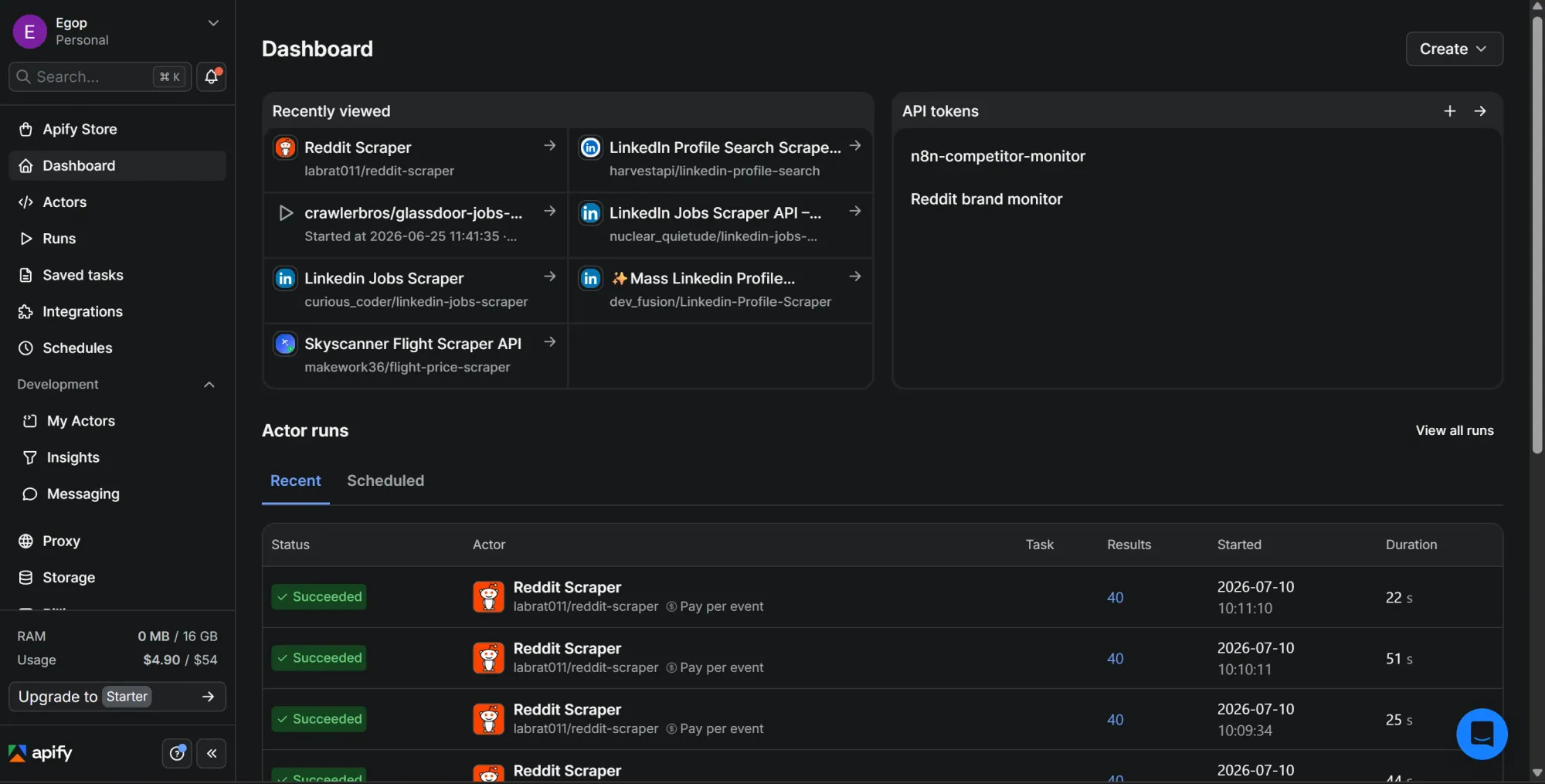
Task: Select Reddit brand monitor token
Action: [x=986, y=199]
